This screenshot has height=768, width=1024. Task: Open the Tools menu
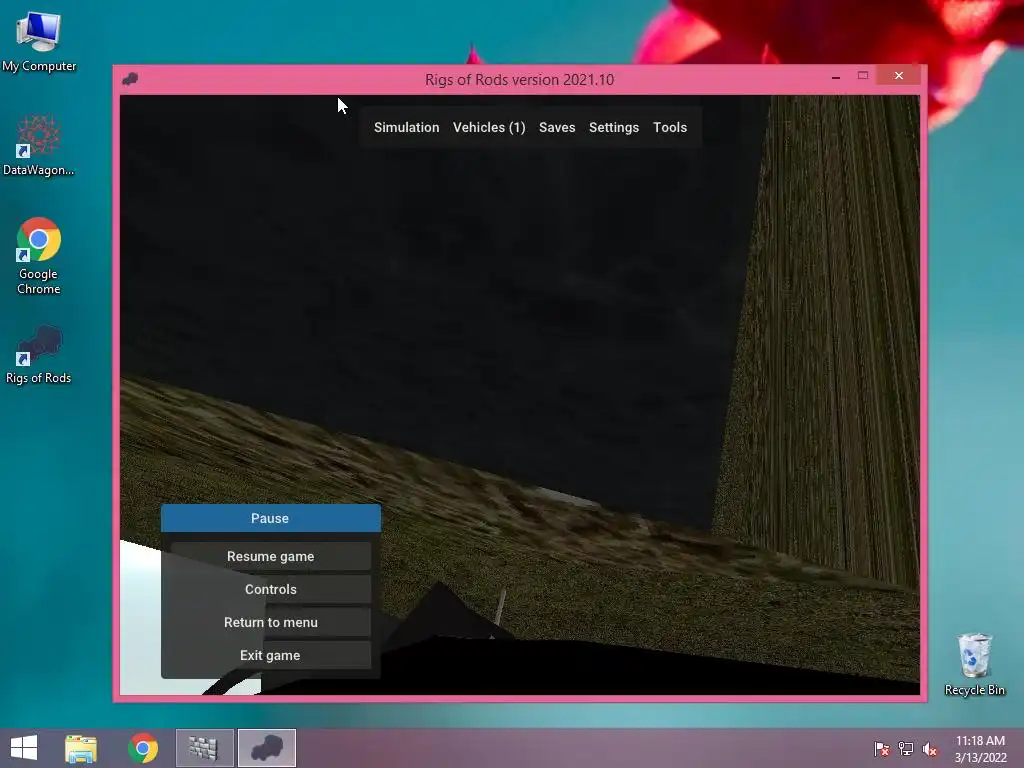[670, 127]
